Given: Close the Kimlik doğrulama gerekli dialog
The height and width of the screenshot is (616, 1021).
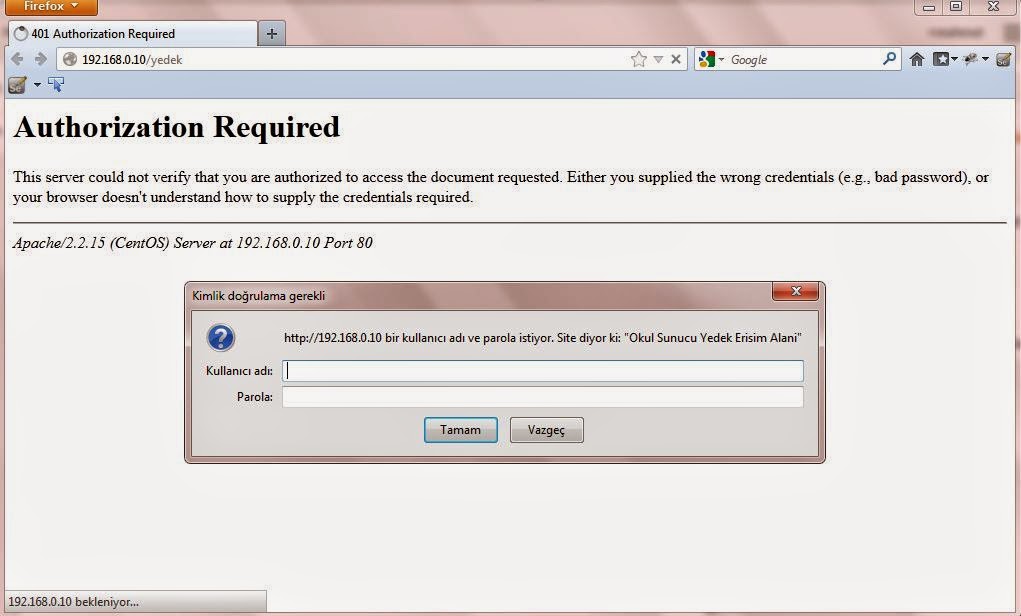Looking at the screenshot, I should tap(795, 291).
